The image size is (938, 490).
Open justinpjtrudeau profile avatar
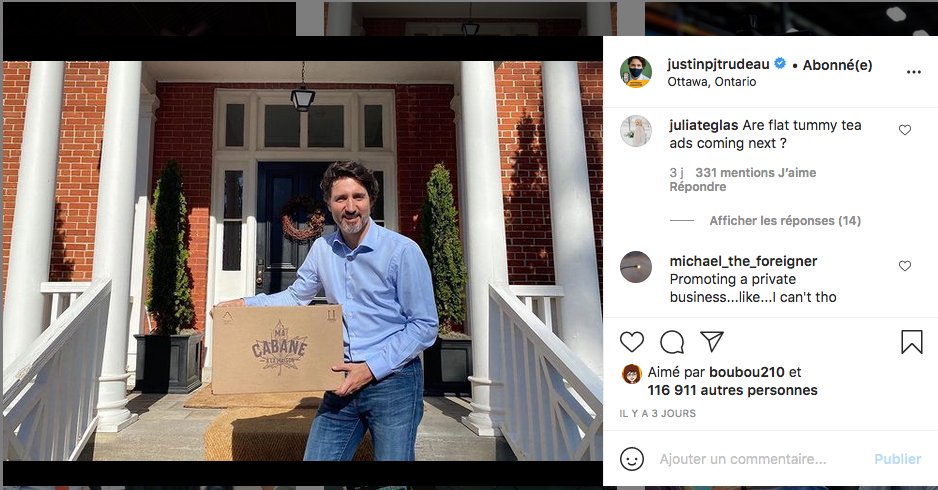pyautogui.click(x=636, y=72)
